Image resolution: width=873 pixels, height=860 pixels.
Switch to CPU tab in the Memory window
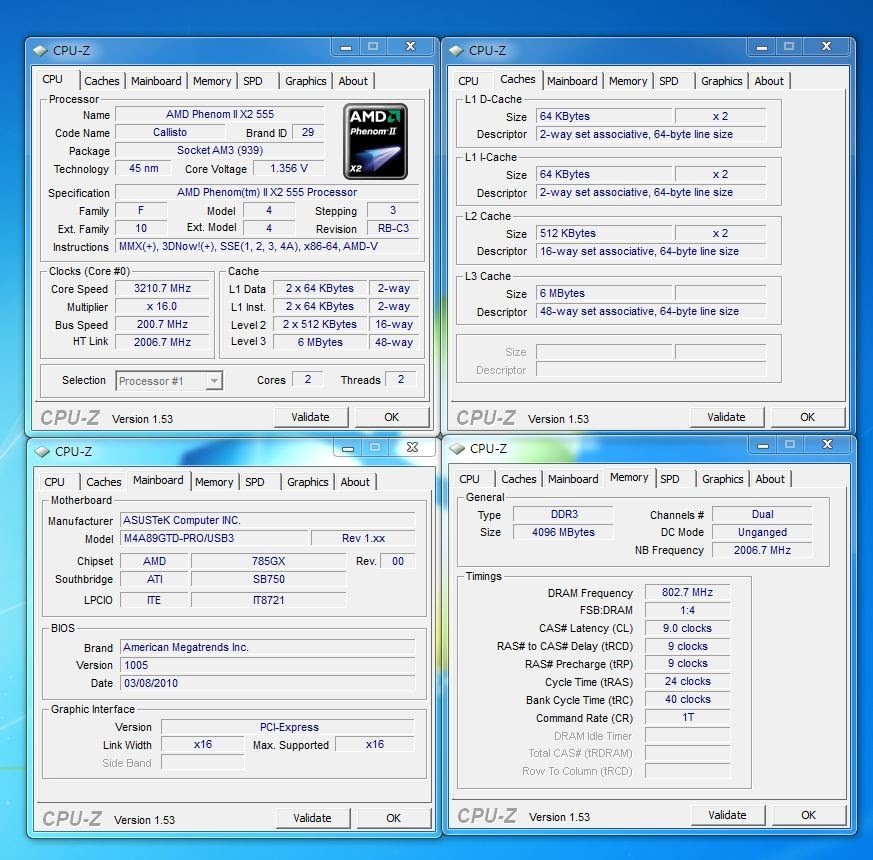click(x=469, y=479)
